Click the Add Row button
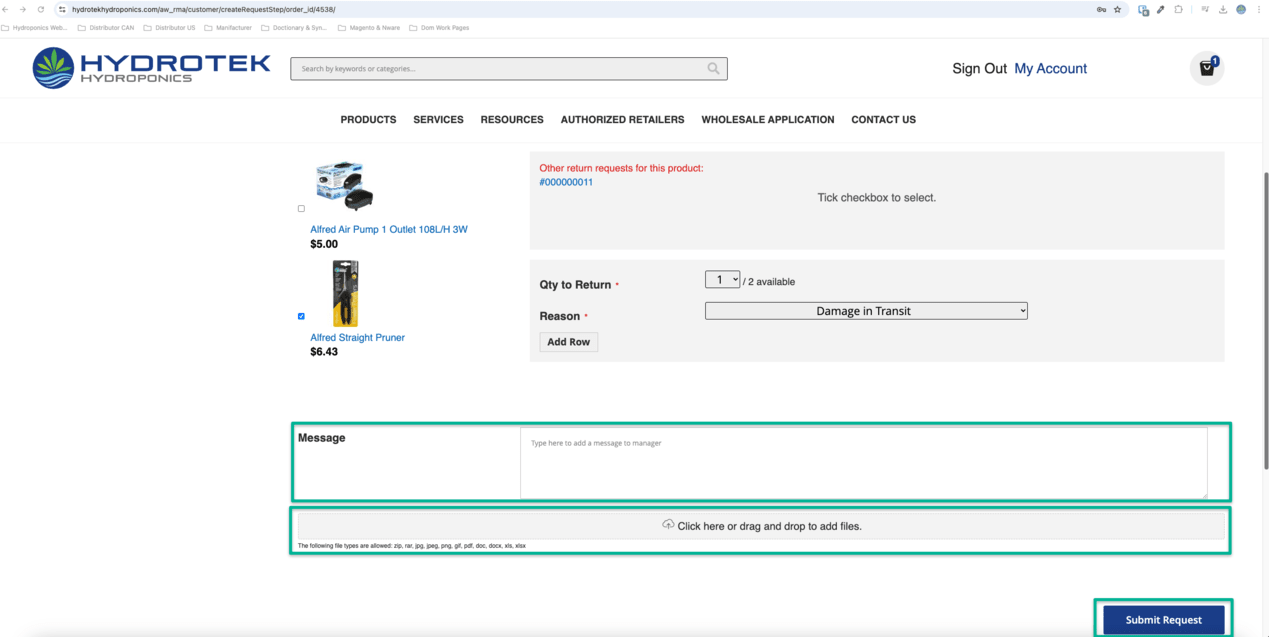The image size is (1269, 637). (569, 342)
